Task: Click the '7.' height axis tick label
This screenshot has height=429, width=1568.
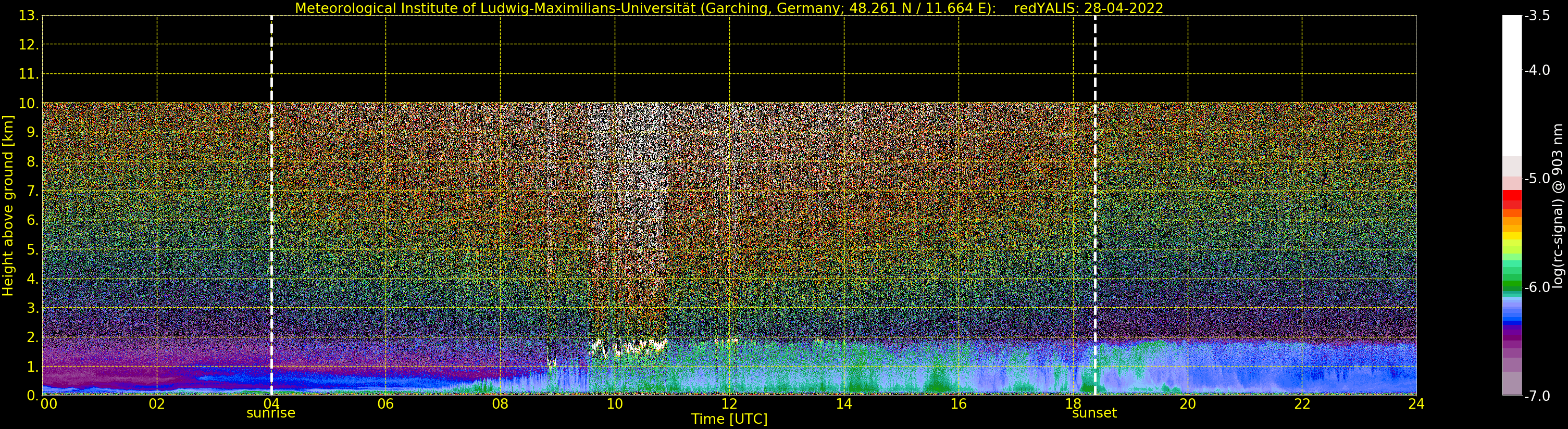Action: tap(32, 191)
